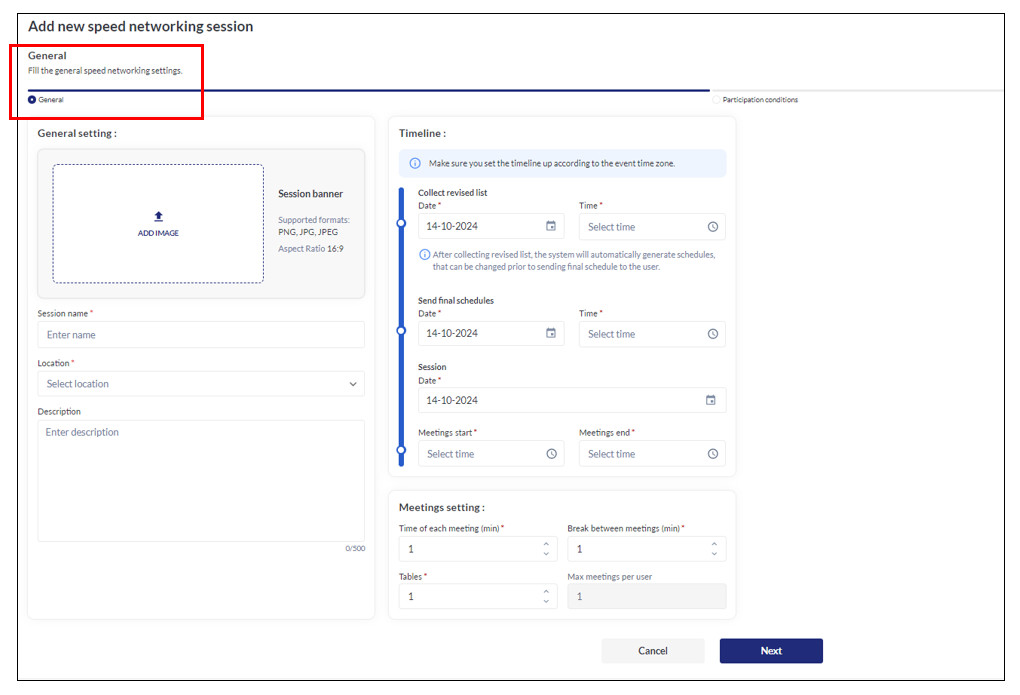Click the timeline marker beside Send final schedules
Image resolution: width=1020 pixels, height=695 pixels.
click(401, 330)
